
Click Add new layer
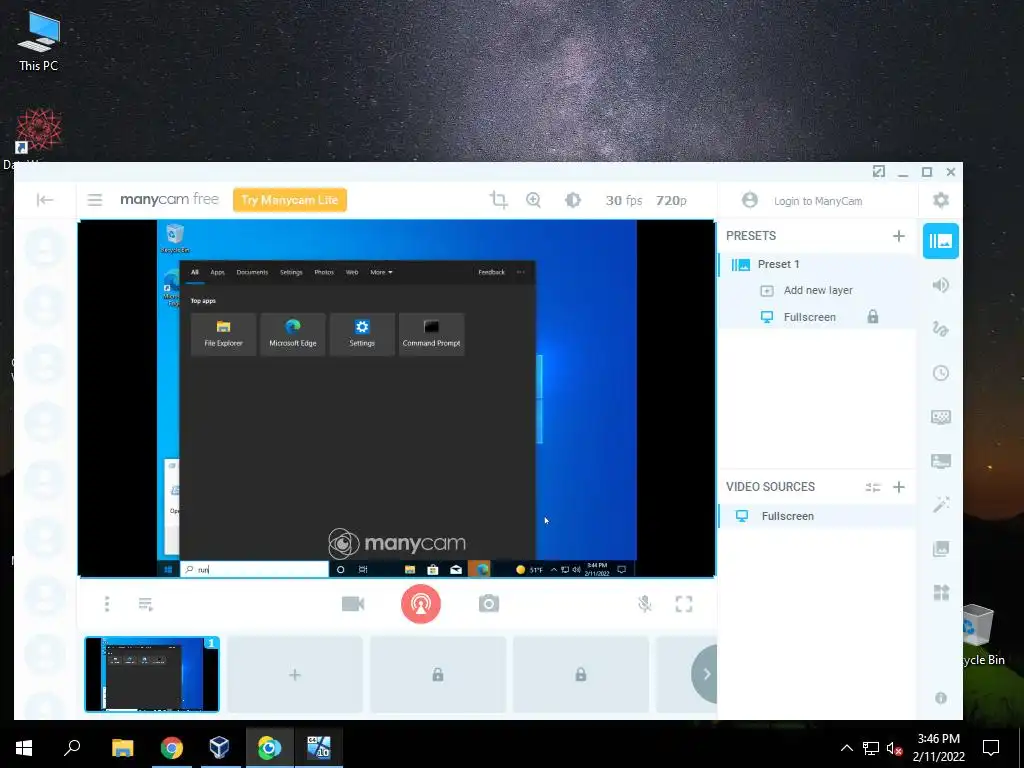[x=818, y=290]
